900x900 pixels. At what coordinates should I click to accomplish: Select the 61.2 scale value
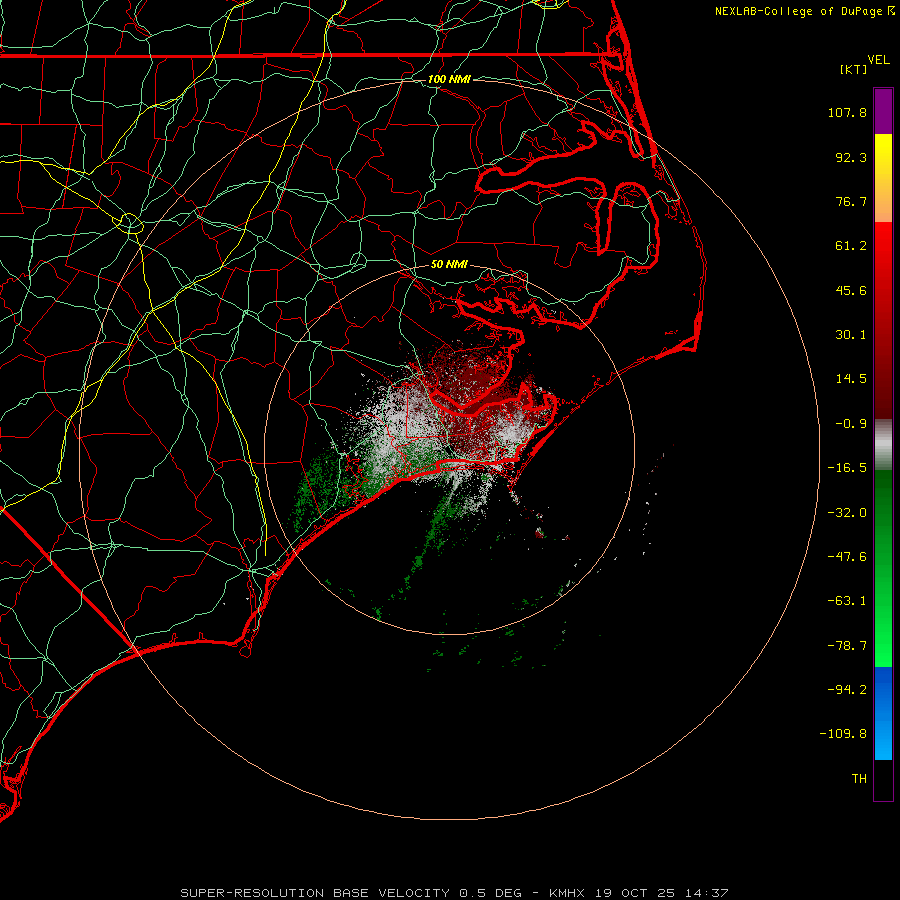point(851,246)
